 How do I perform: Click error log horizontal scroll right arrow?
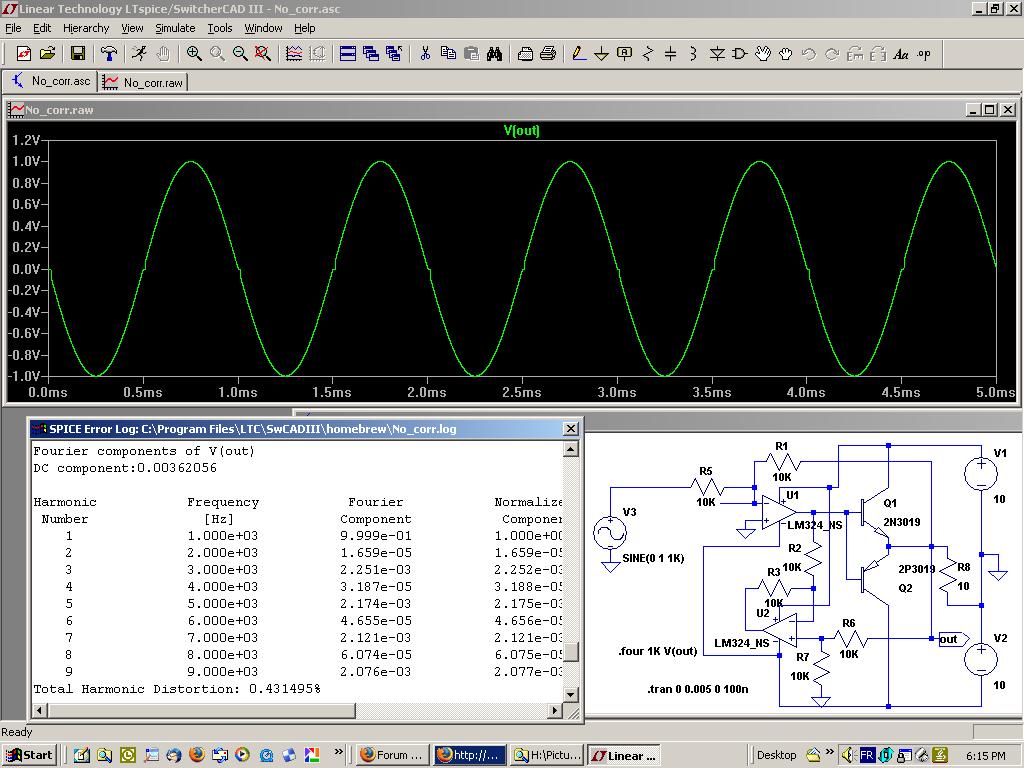point(555,711)
